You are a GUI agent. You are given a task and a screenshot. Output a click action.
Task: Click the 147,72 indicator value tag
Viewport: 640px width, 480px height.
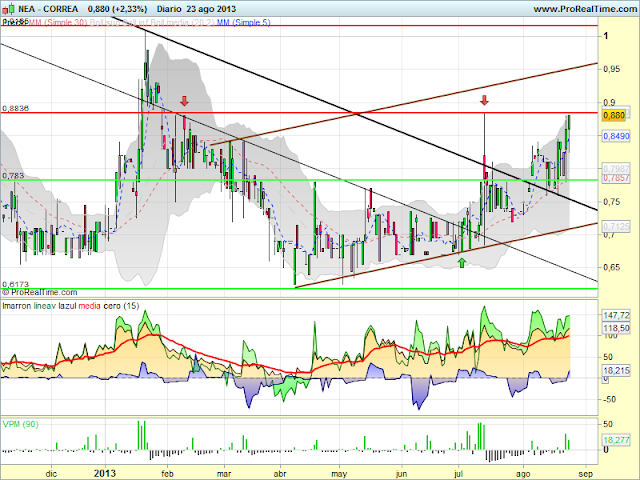tap(616, 315)
